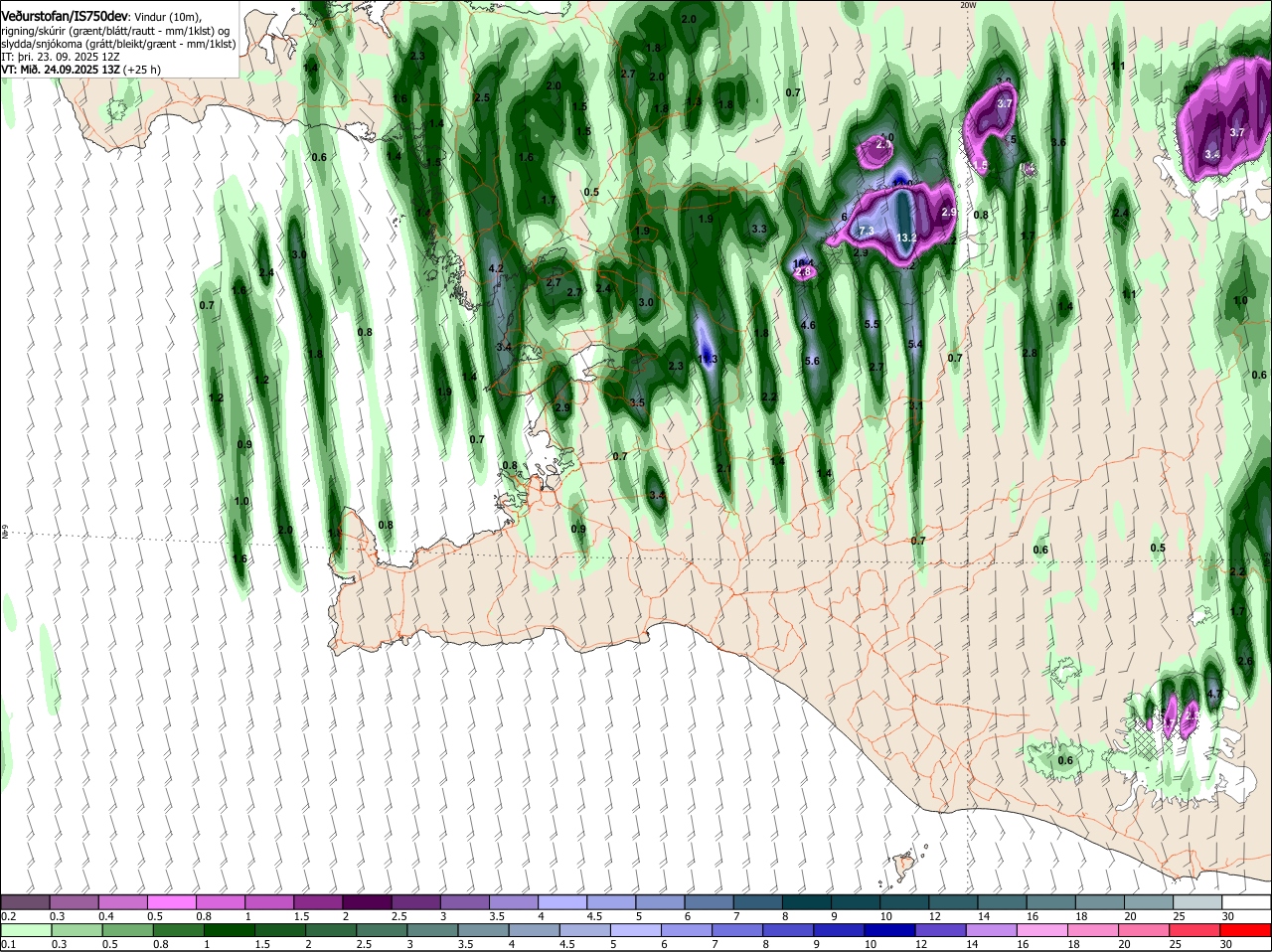Click the white swatch ending top legend row
Screen dimensions: 1272x952
tap(1246, 902)
